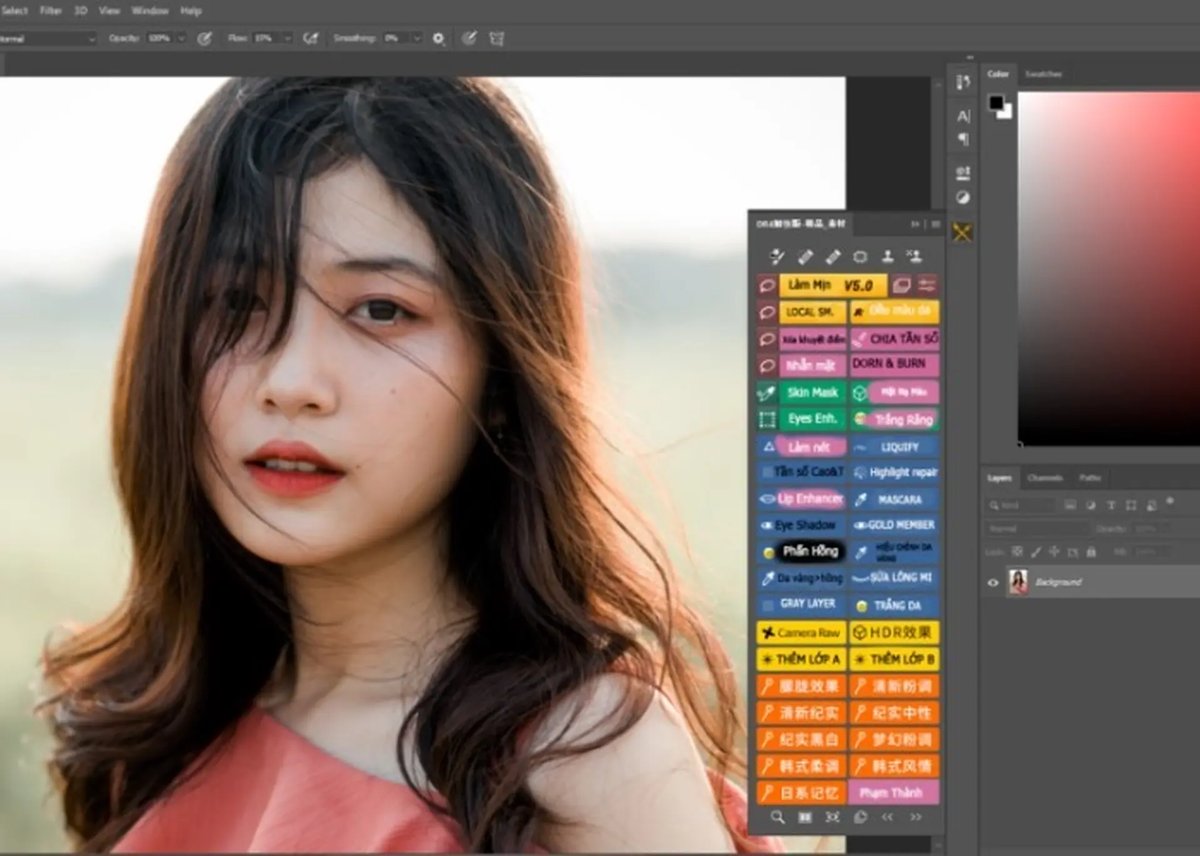The image size is (1200, 856).
Task: Switch to the Swatches tab
Action: pos(1043,74)
